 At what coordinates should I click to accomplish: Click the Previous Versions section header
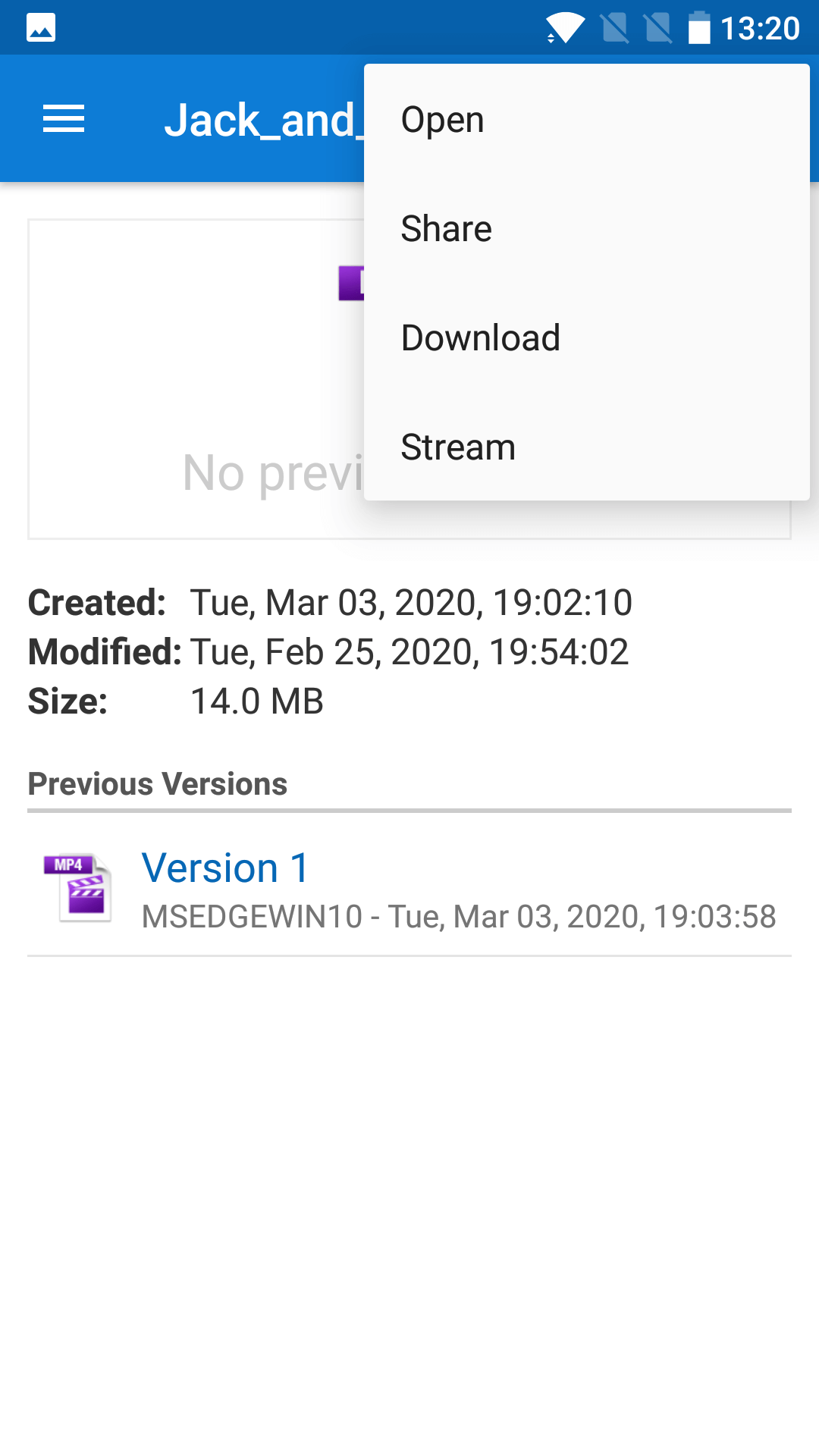point(158,784)
